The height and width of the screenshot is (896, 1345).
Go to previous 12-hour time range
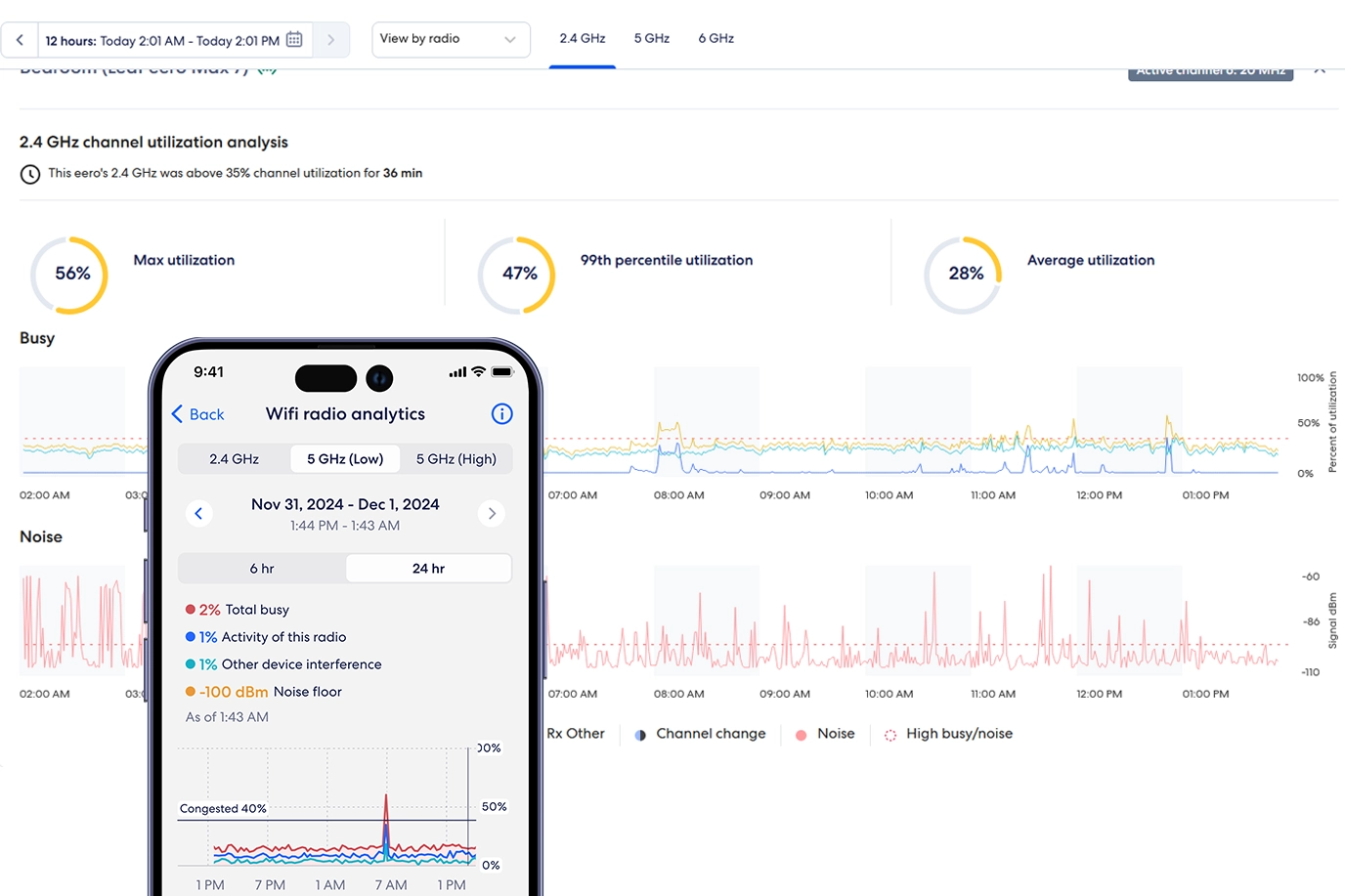point(20,40)
